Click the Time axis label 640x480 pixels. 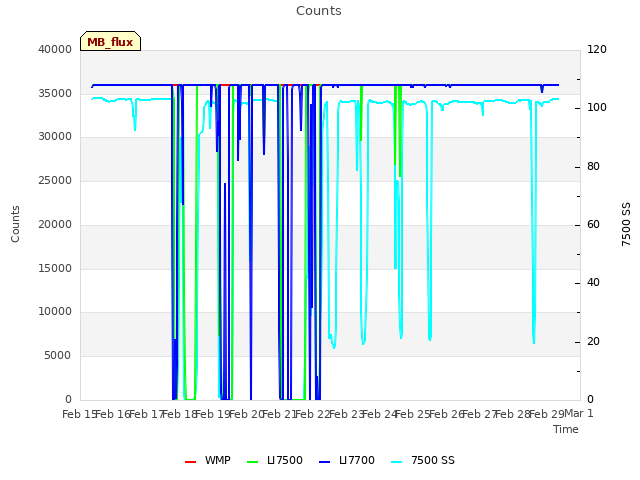[x=566, y=429]
